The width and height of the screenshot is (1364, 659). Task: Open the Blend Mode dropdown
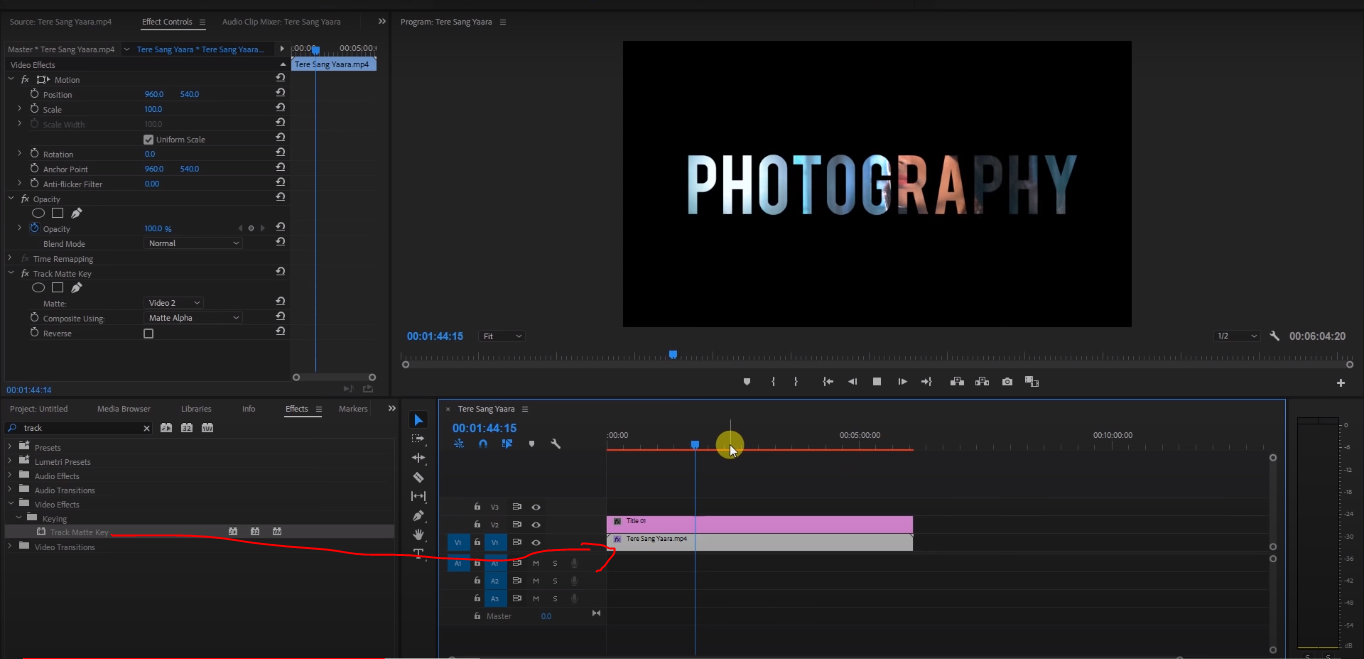click(193, 243)
